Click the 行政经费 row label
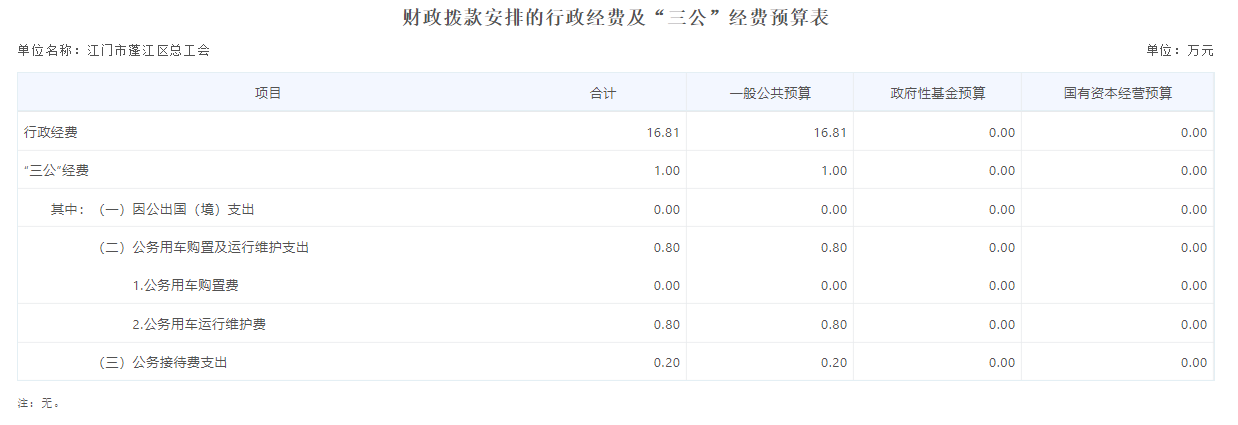1238x425 pixels. (x=51, y=132)
